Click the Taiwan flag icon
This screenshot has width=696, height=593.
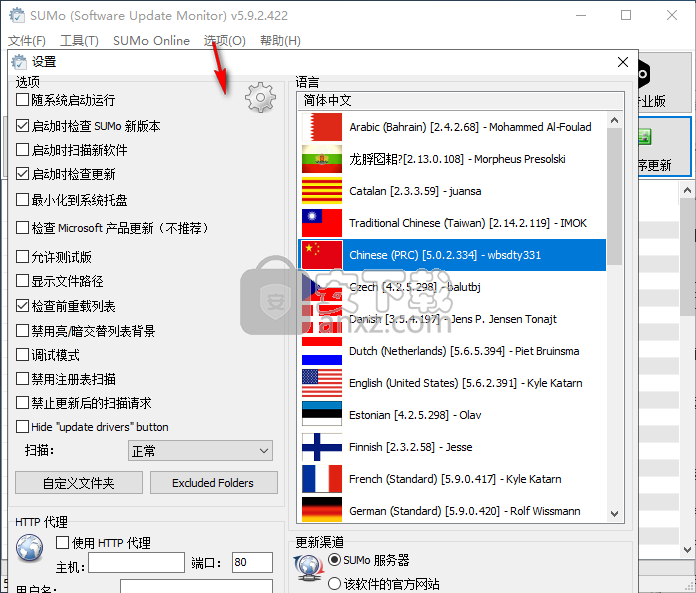[322, 223]
